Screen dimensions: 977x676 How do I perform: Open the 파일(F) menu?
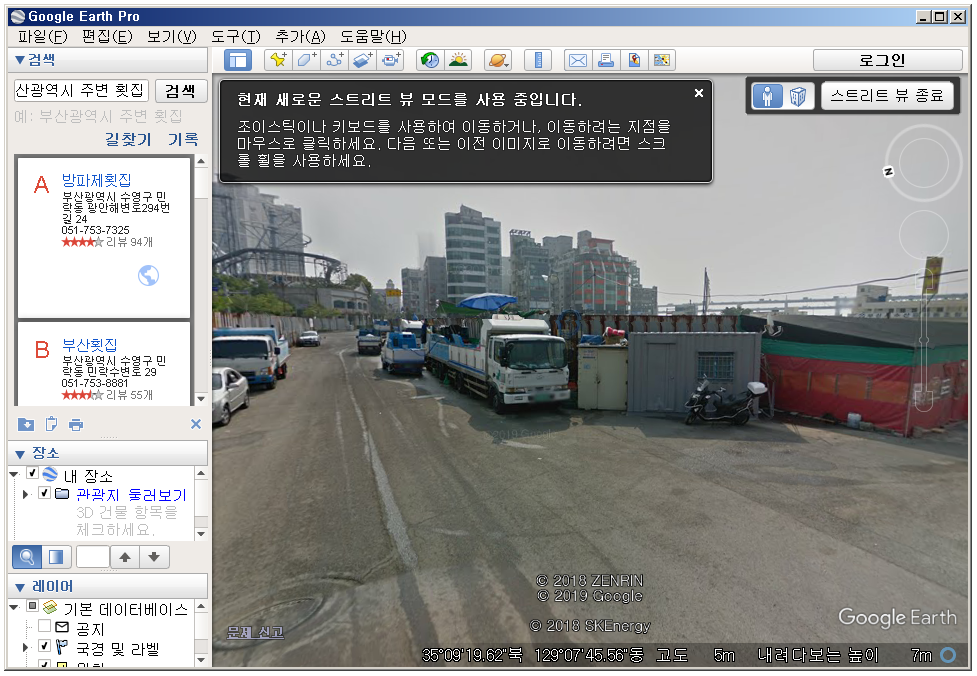pyautogui.click(x=42, y=37)
